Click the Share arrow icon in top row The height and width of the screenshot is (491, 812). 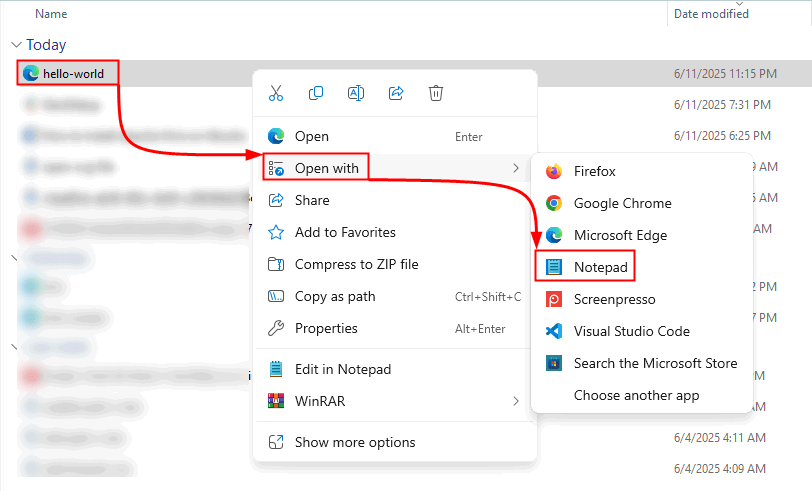click(395, 93)
